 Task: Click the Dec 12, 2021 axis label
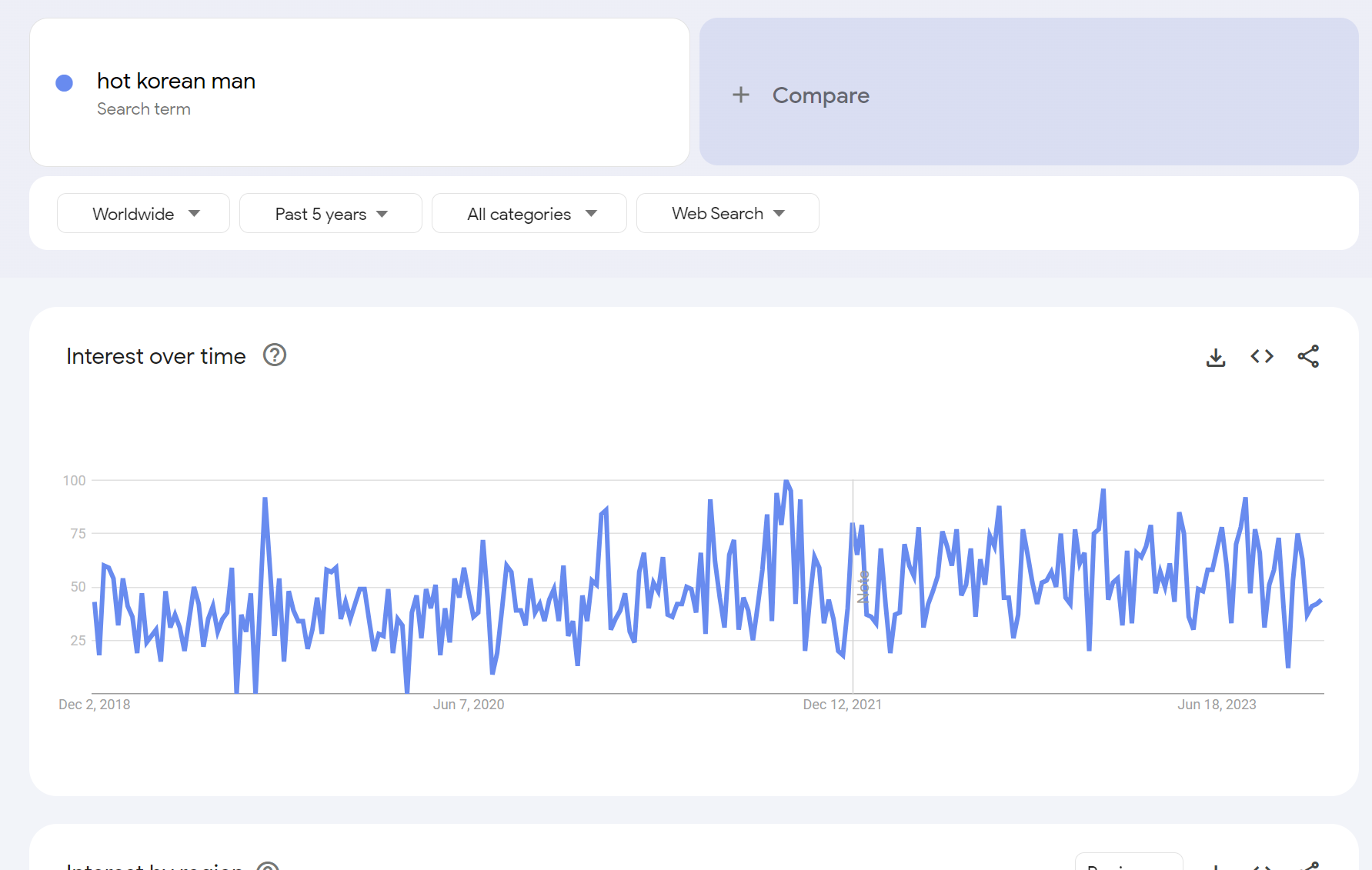(843, 705)
